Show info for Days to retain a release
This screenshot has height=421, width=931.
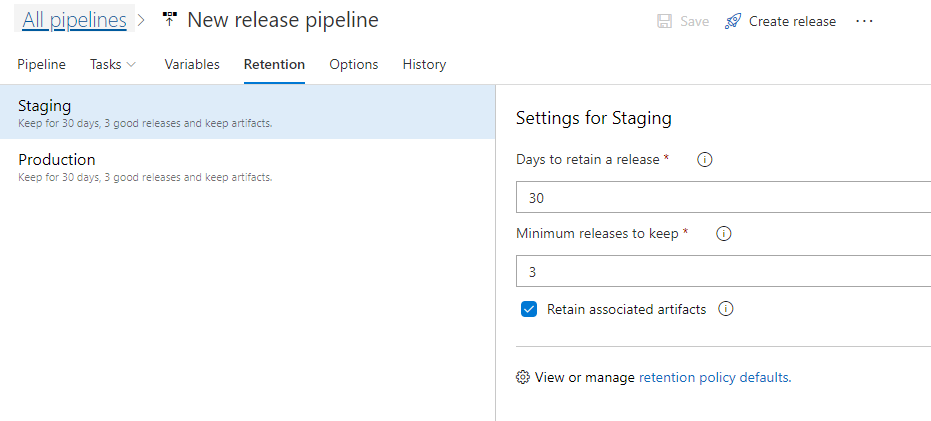[x=704, y=160]
